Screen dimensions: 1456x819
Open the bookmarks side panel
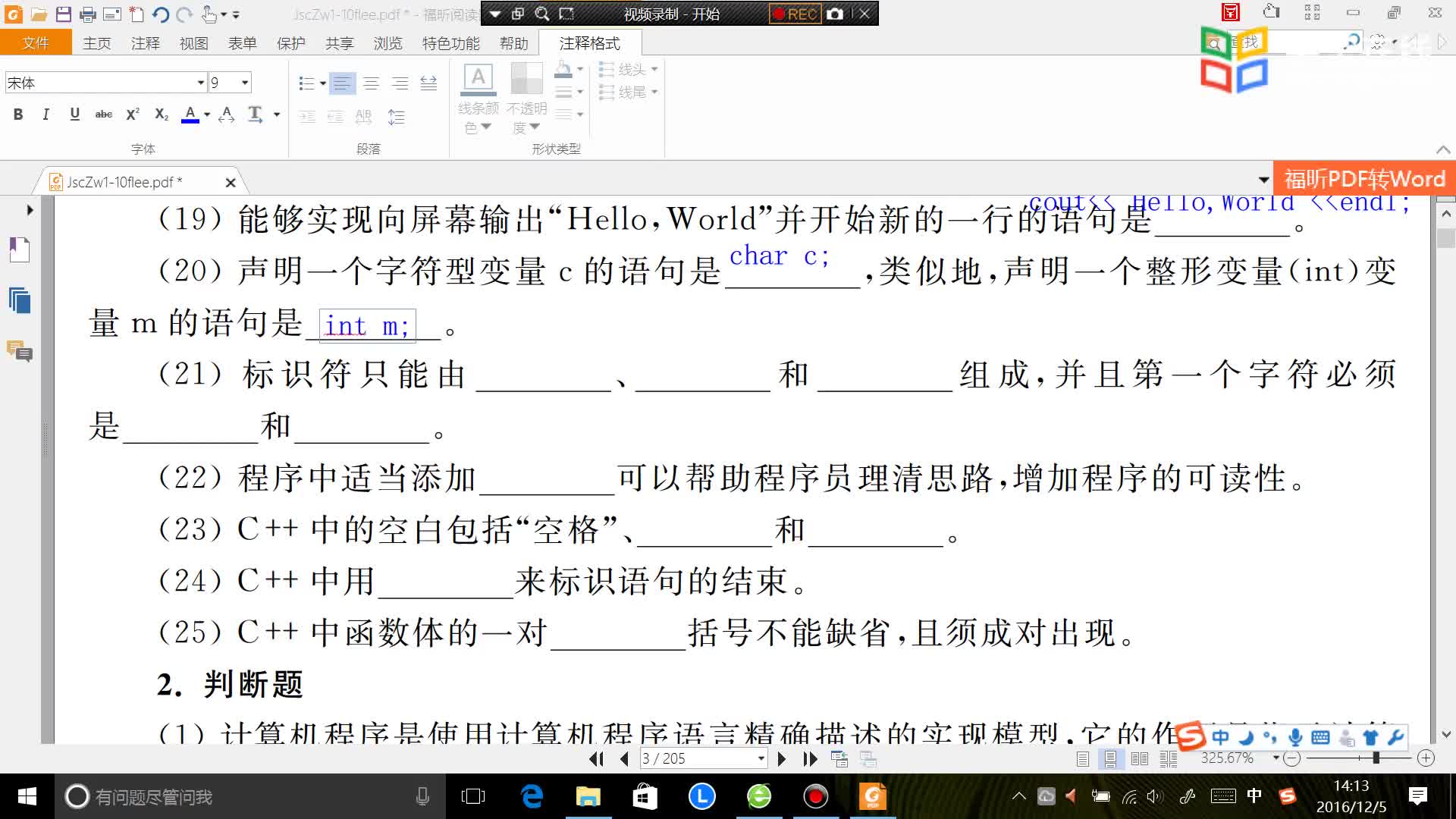tap(20, 249)
